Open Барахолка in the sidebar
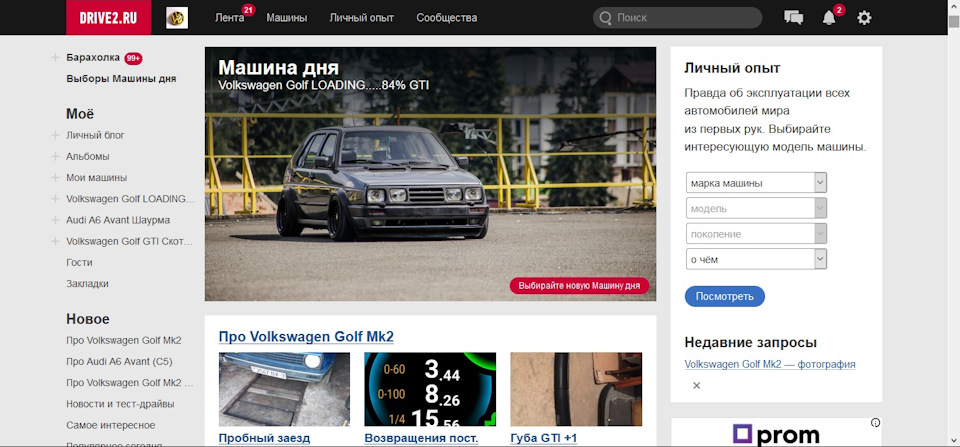960x447 pixels. point(93,58)
